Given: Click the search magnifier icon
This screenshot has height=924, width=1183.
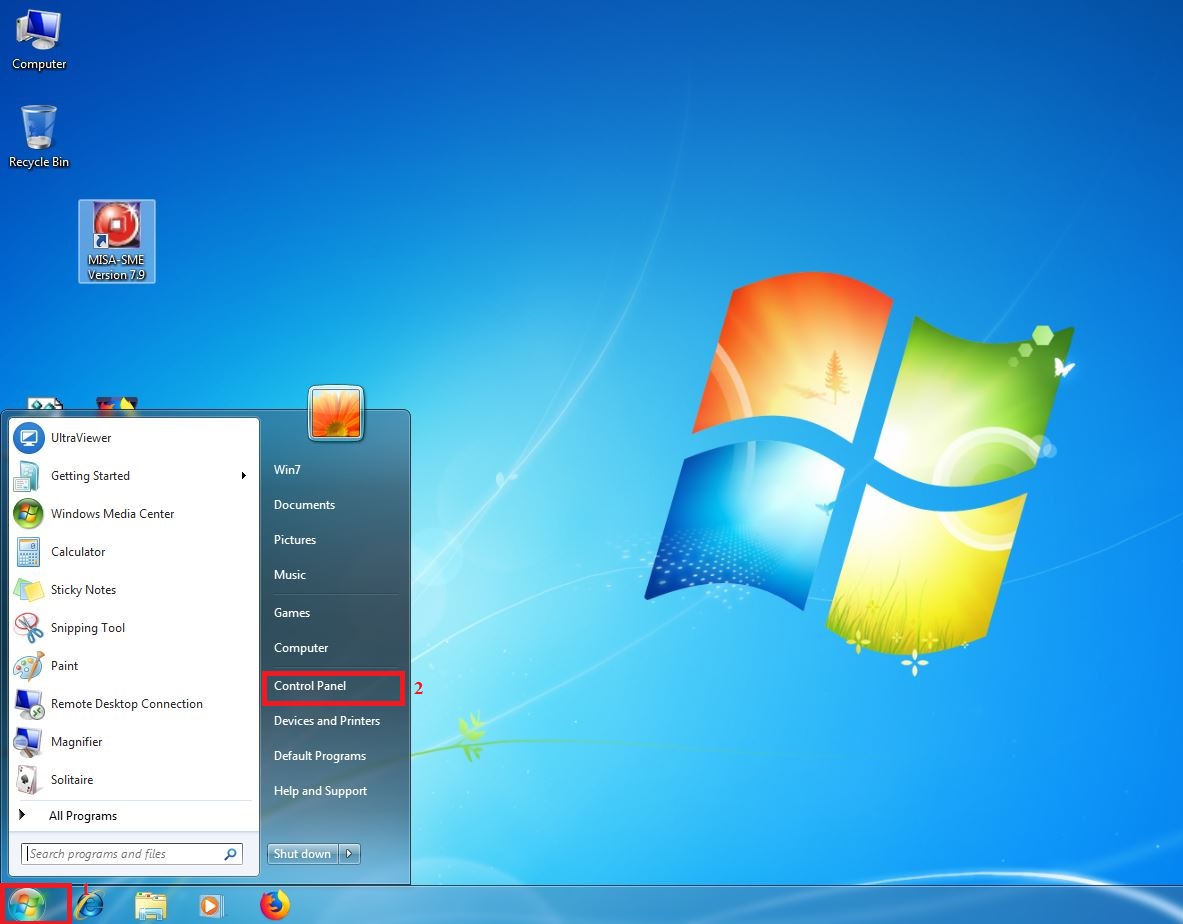Looking at the screenshot, I should [231, 854].
